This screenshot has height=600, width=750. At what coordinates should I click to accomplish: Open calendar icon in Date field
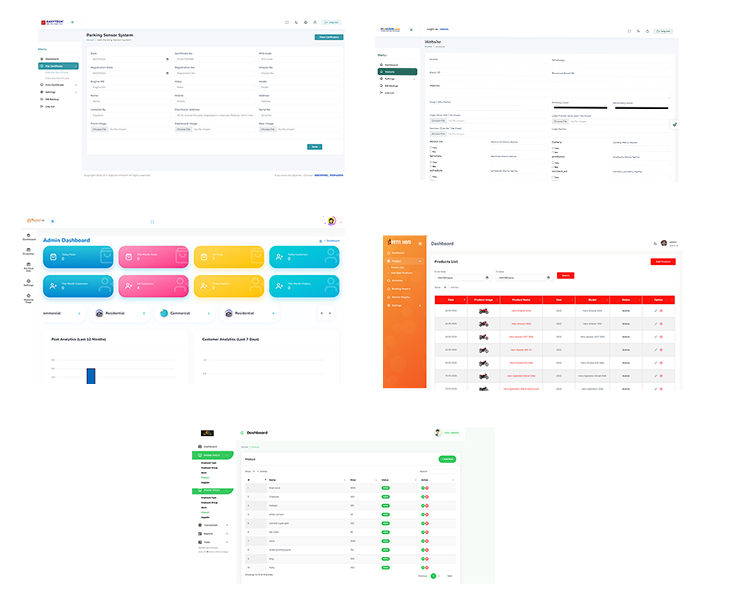pyautogui.click(x=168, y=59)
